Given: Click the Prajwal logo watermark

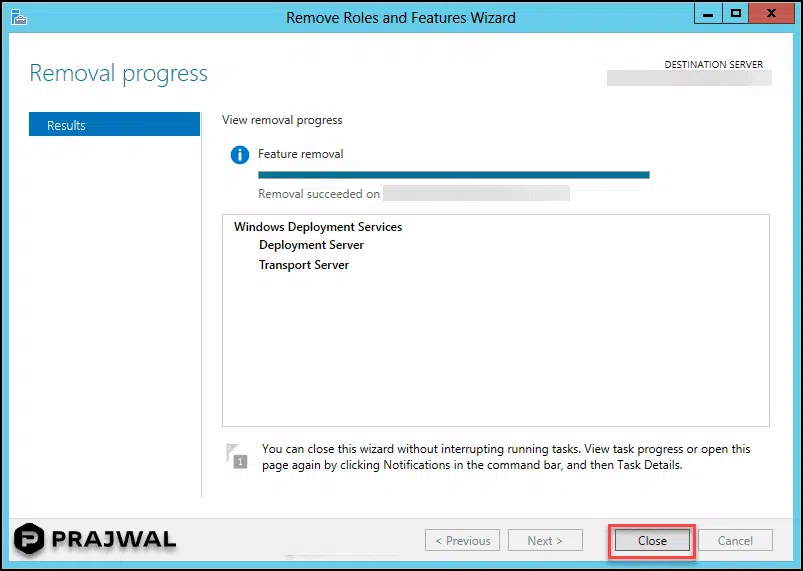Looking at the screenshot, I should coord(95,539).
